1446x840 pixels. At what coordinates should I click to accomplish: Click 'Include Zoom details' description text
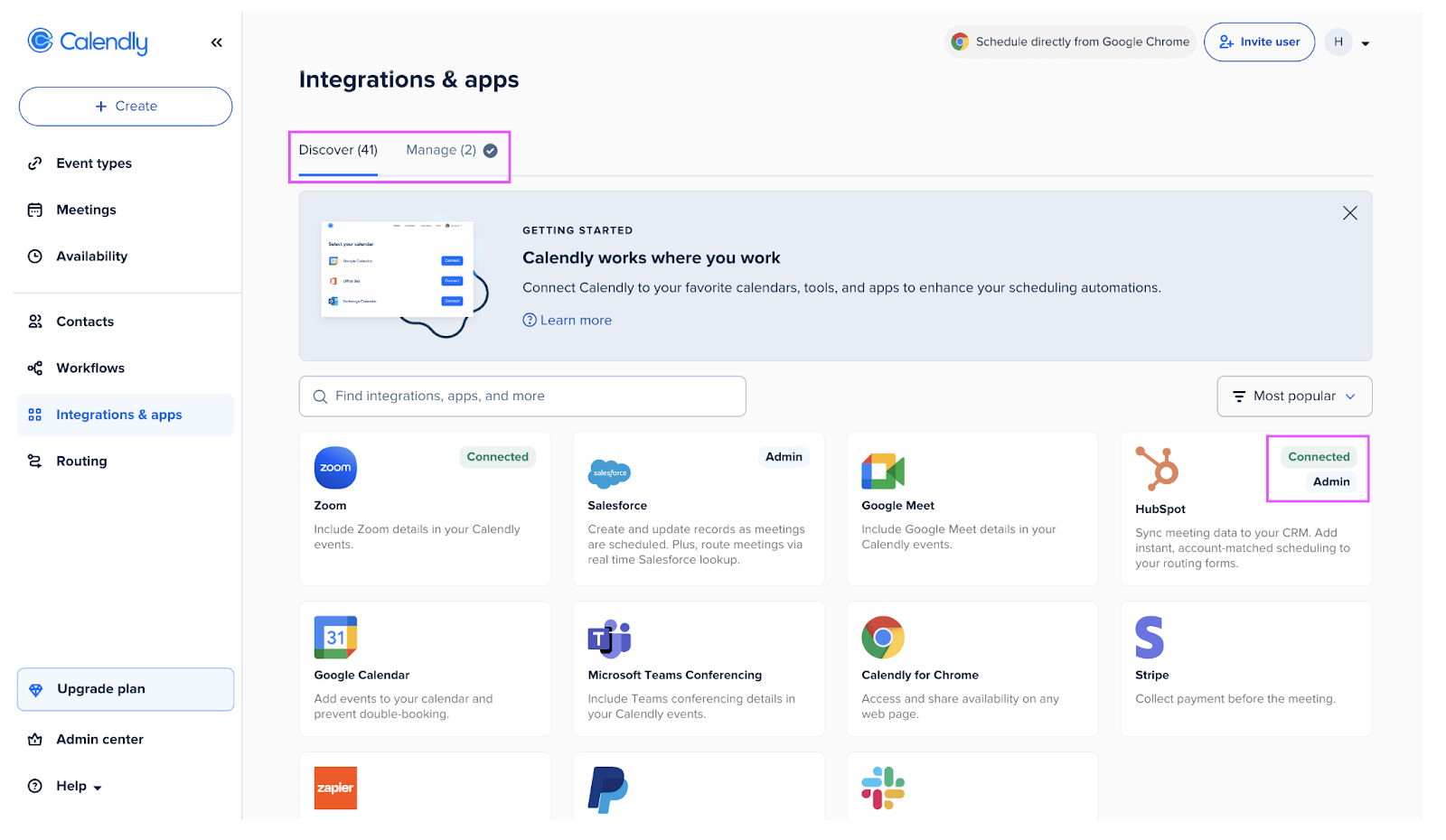pyautogui.click(x=417, y=537)
